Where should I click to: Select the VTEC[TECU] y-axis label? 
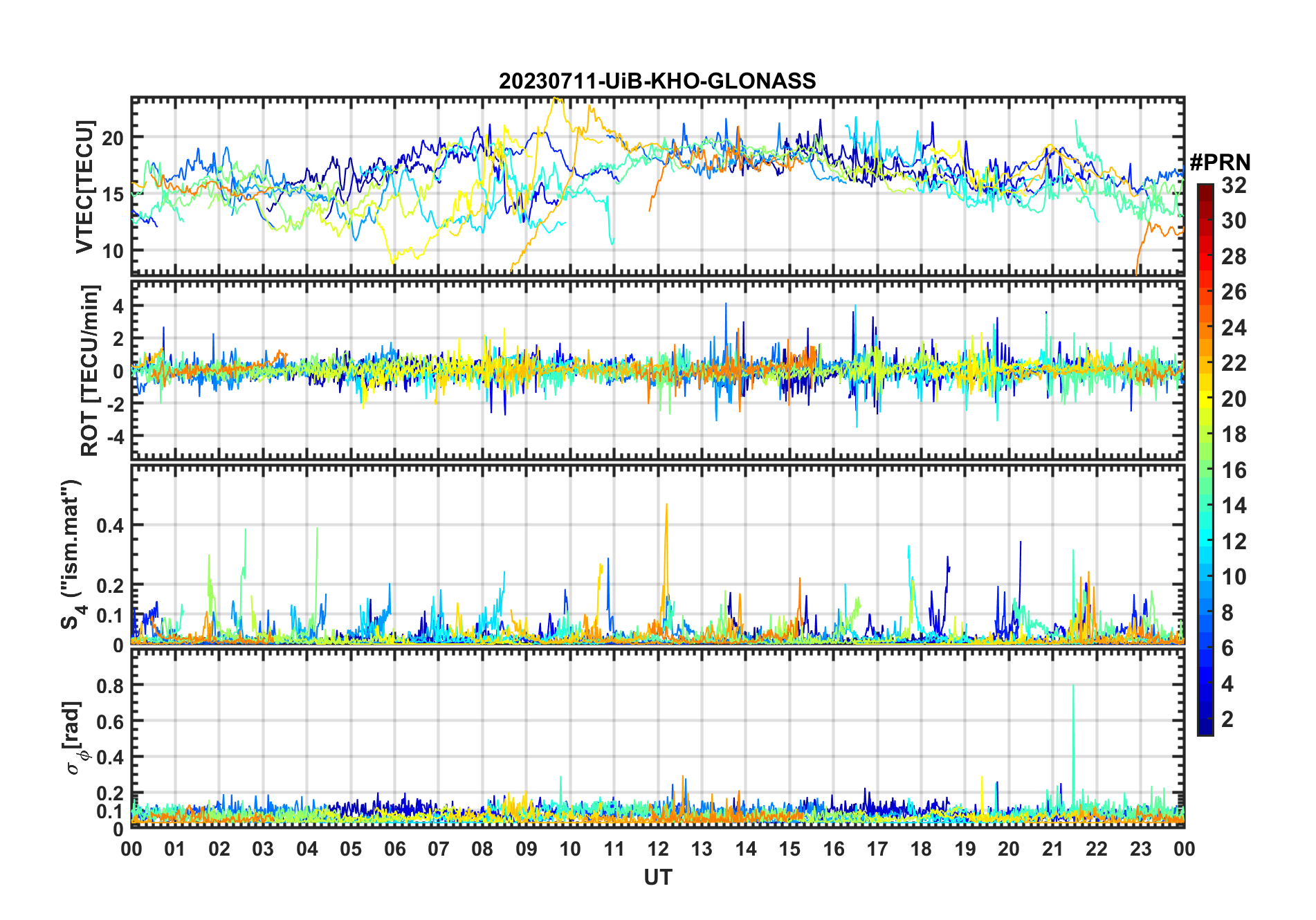[x=84, y=187]
